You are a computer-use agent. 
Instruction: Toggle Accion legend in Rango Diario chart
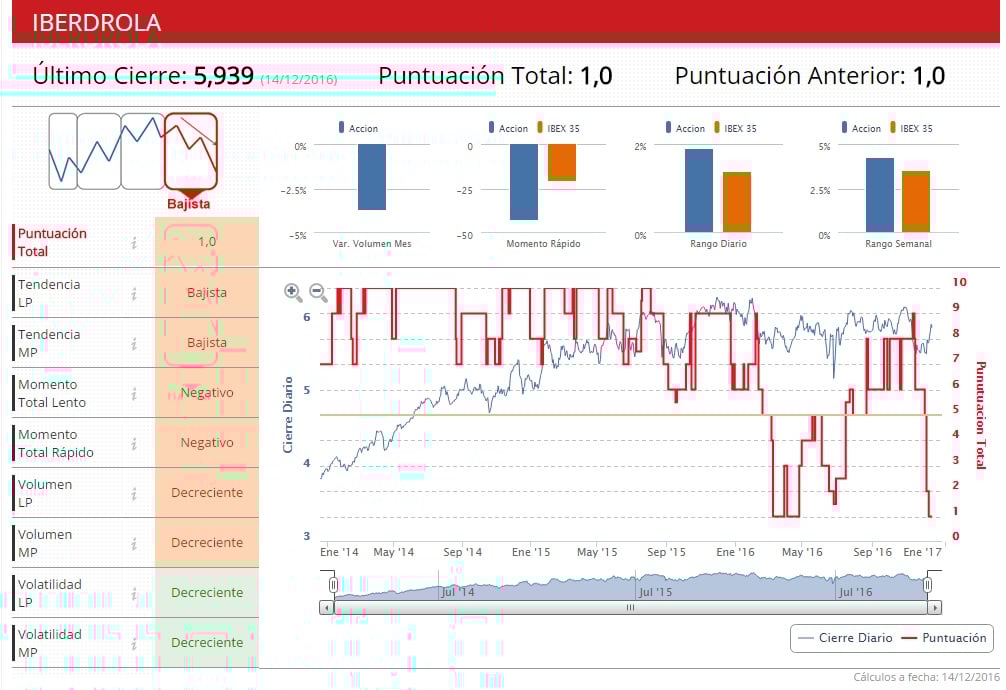click(685, 128)
